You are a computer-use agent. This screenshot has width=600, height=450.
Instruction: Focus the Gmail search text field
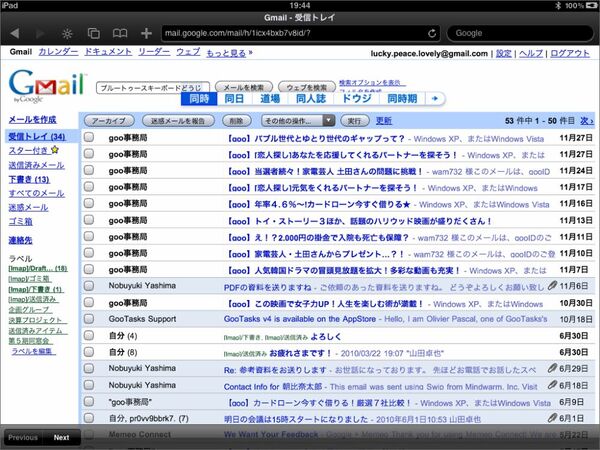tap(153, 88)
